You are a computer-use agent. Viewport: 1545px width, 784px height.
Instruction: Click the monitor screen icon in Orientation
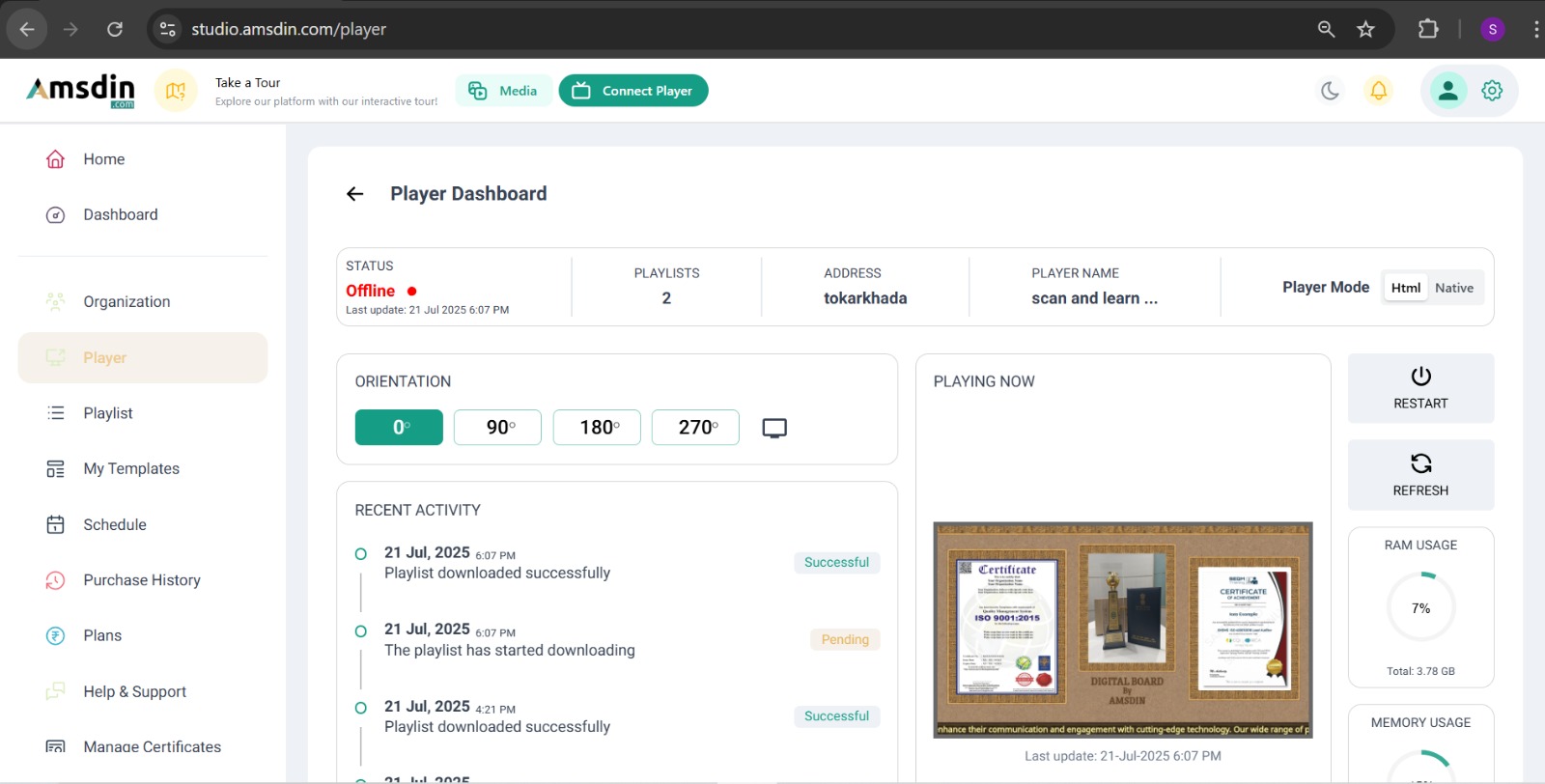774,428
